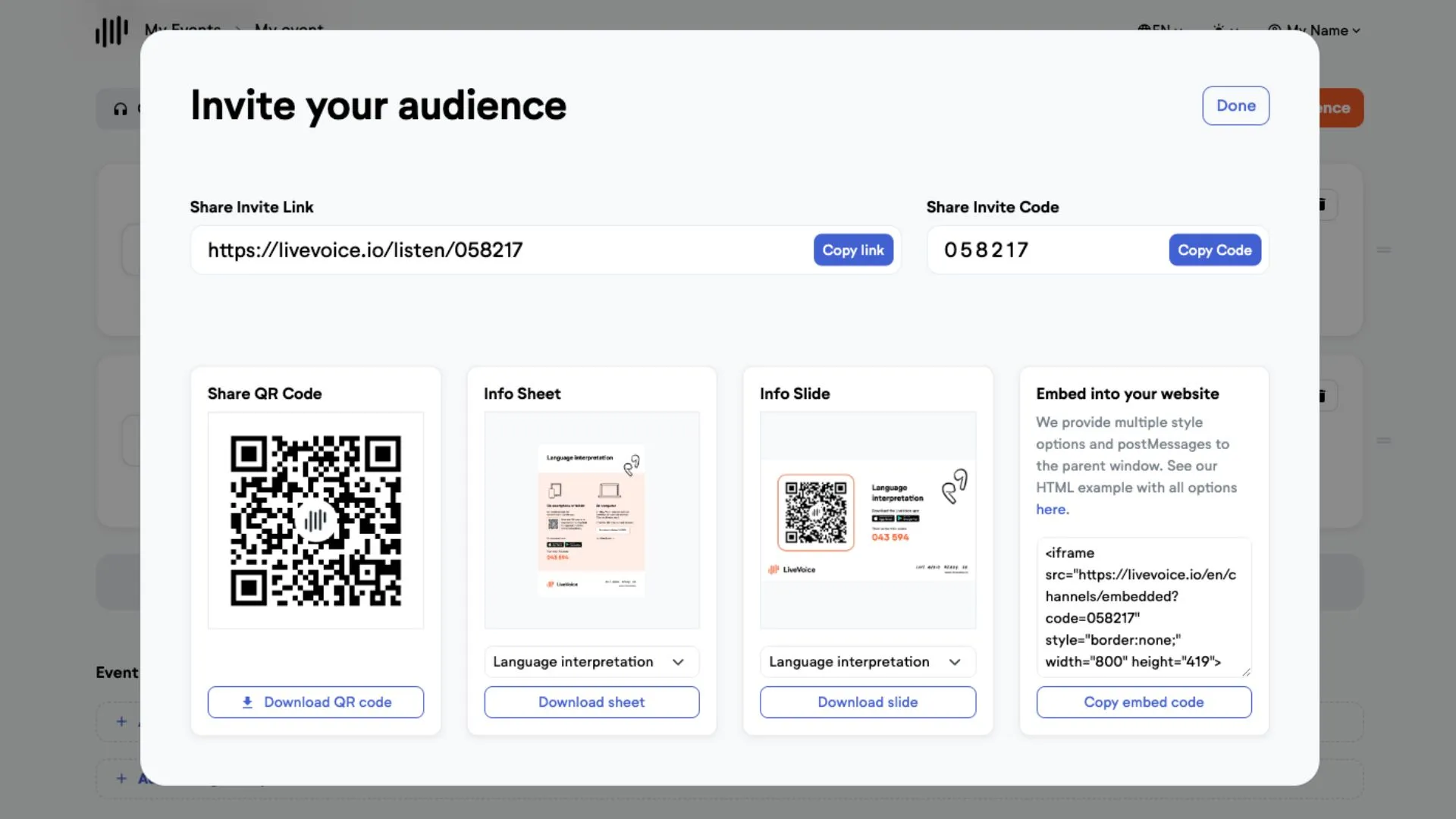Open the Info Slide preview thumbnail
The image size is (1456, 819).
[868, 520]
